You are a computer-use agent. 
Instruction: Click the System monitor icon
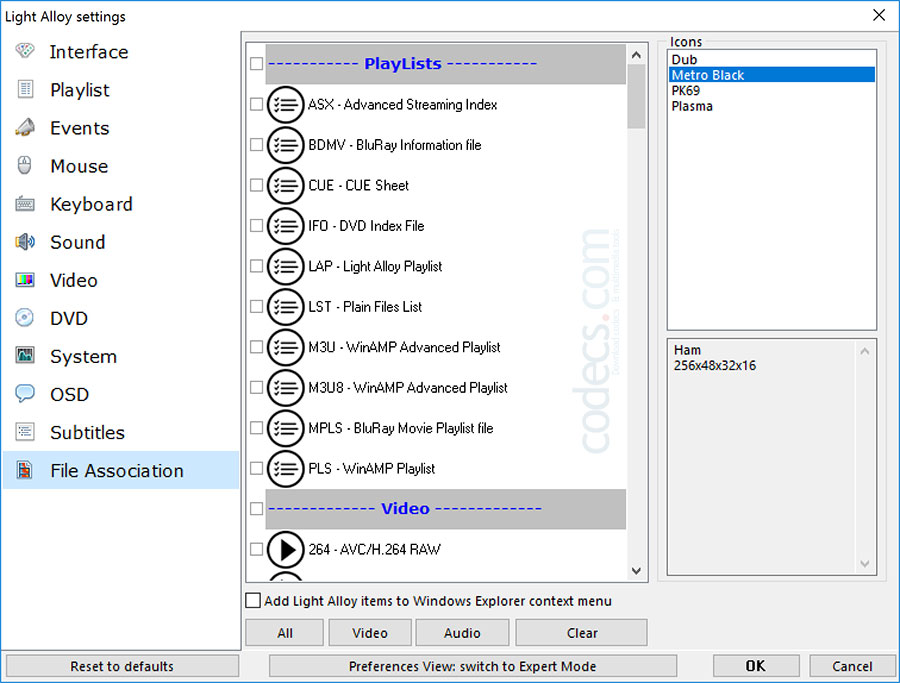[25, 355]
